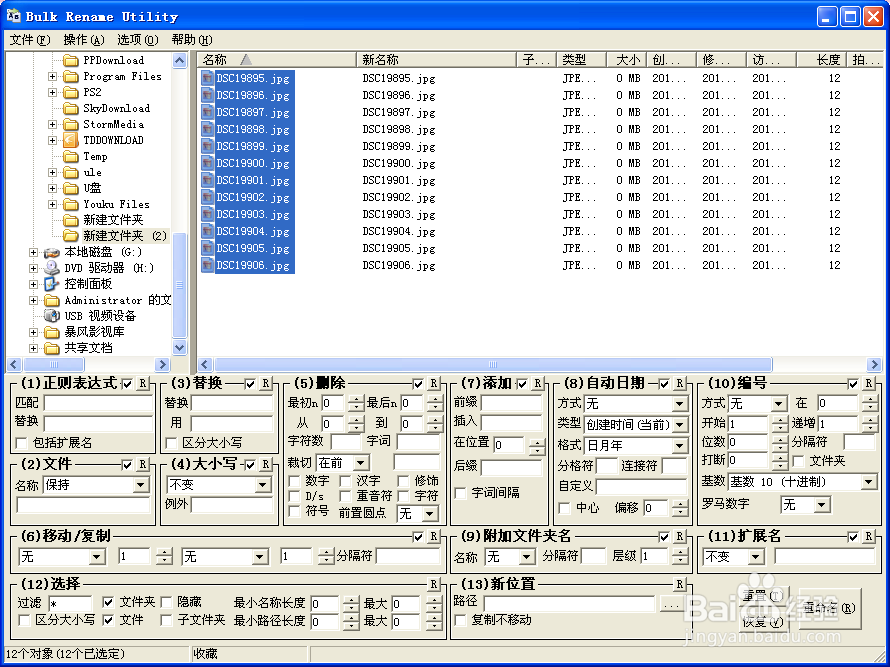Toggle the 正则表达式 panel enable checkbox
The width and height of the screenshot is (890, 667).
click(x=128, y=384)
